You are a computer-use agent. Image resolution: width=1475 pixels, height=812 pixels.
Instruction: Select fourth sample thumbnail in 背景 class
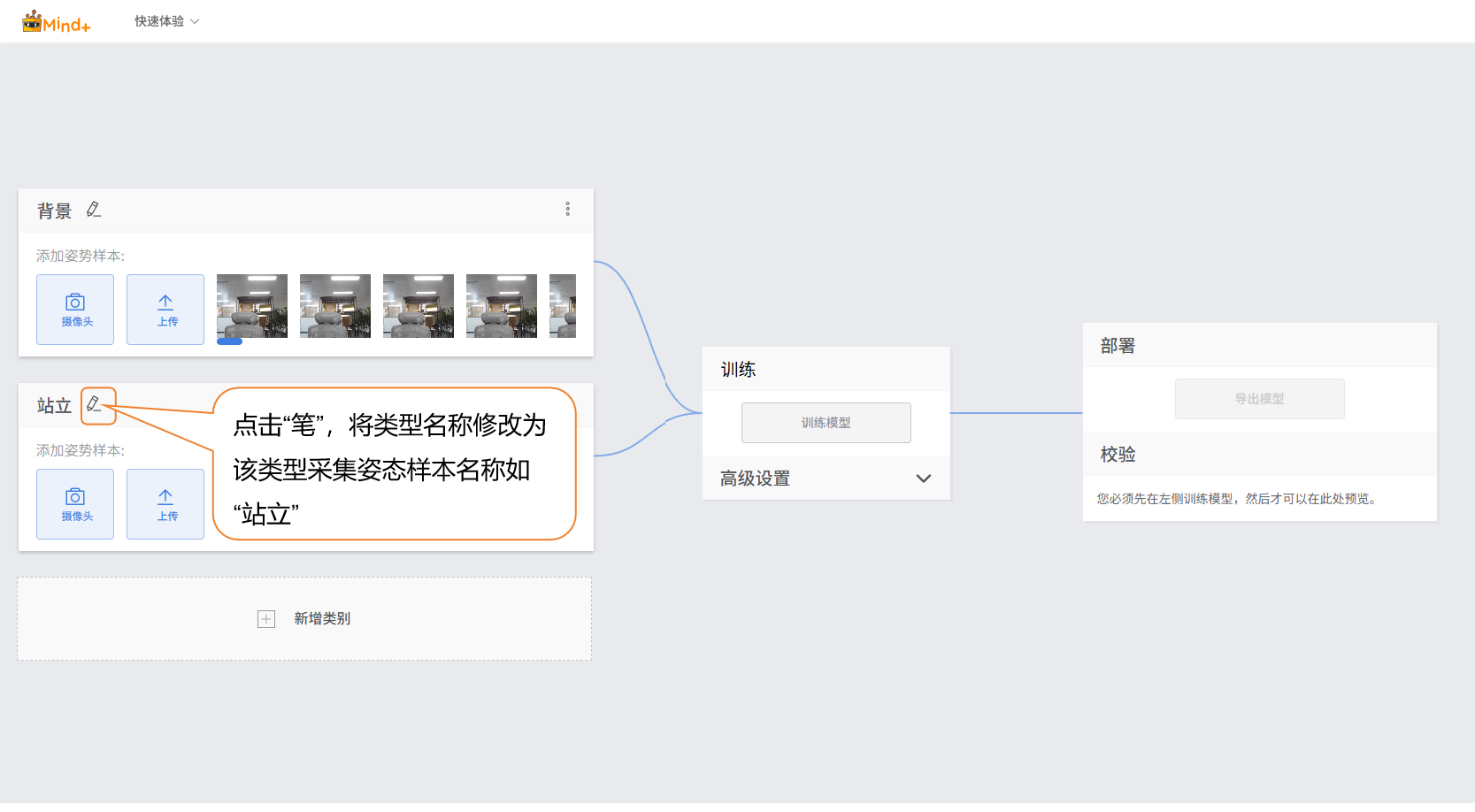click(x=502, y=306)
